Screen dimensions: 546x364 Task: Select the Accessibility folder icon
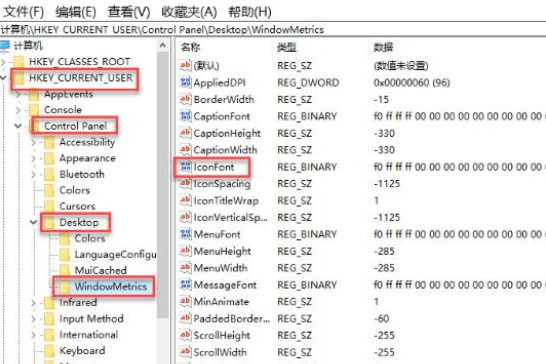tap(49, 142)
